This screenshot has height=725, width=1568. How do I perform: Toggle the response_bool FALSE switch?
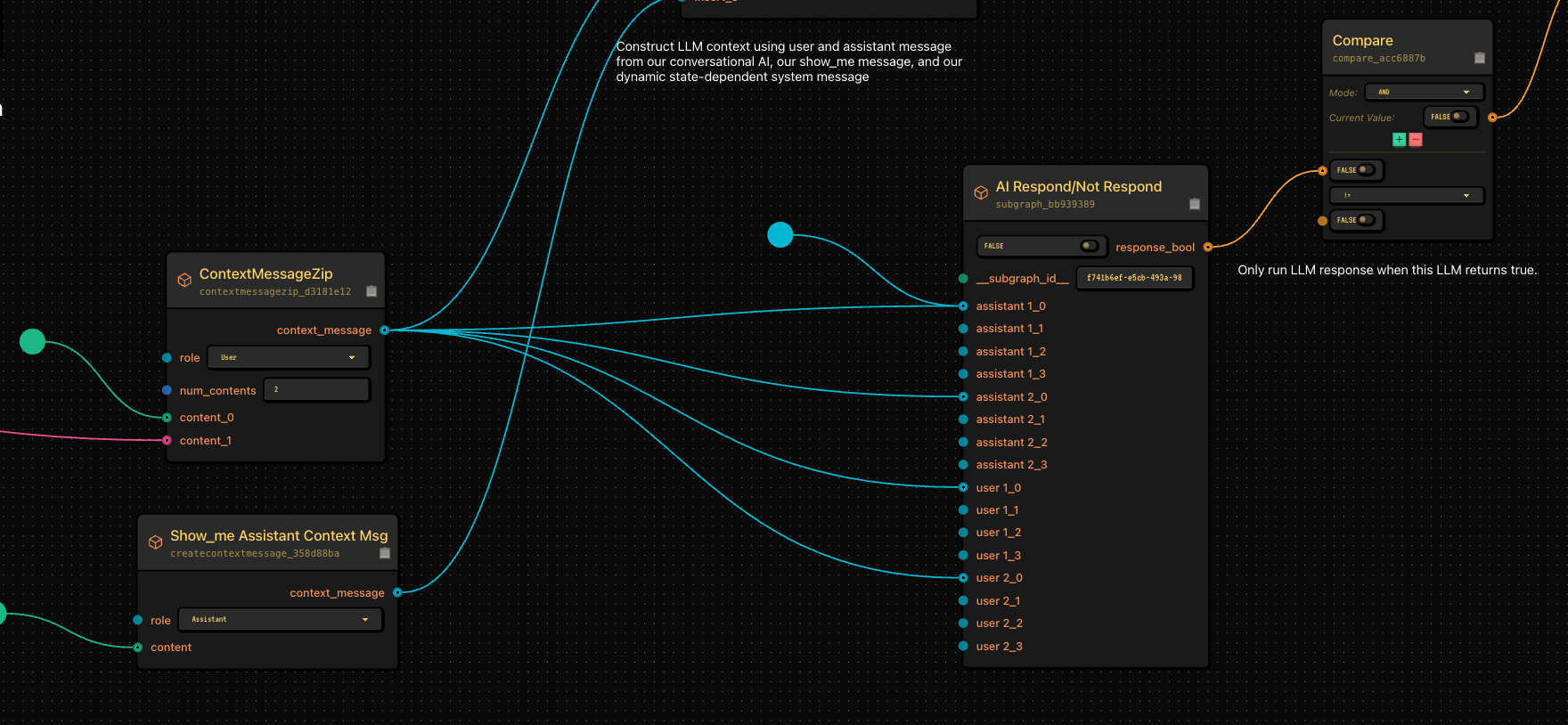point(1089,246)
